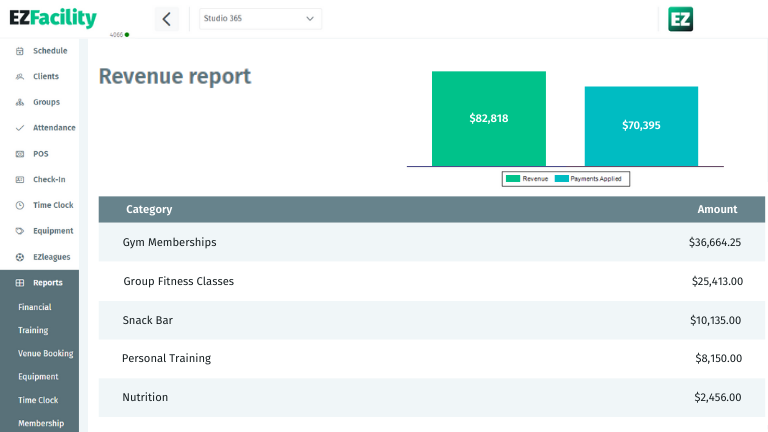Click the green $82,818 revenue bar
This screenshot has height=432, width=768.
tap(488, 118)
